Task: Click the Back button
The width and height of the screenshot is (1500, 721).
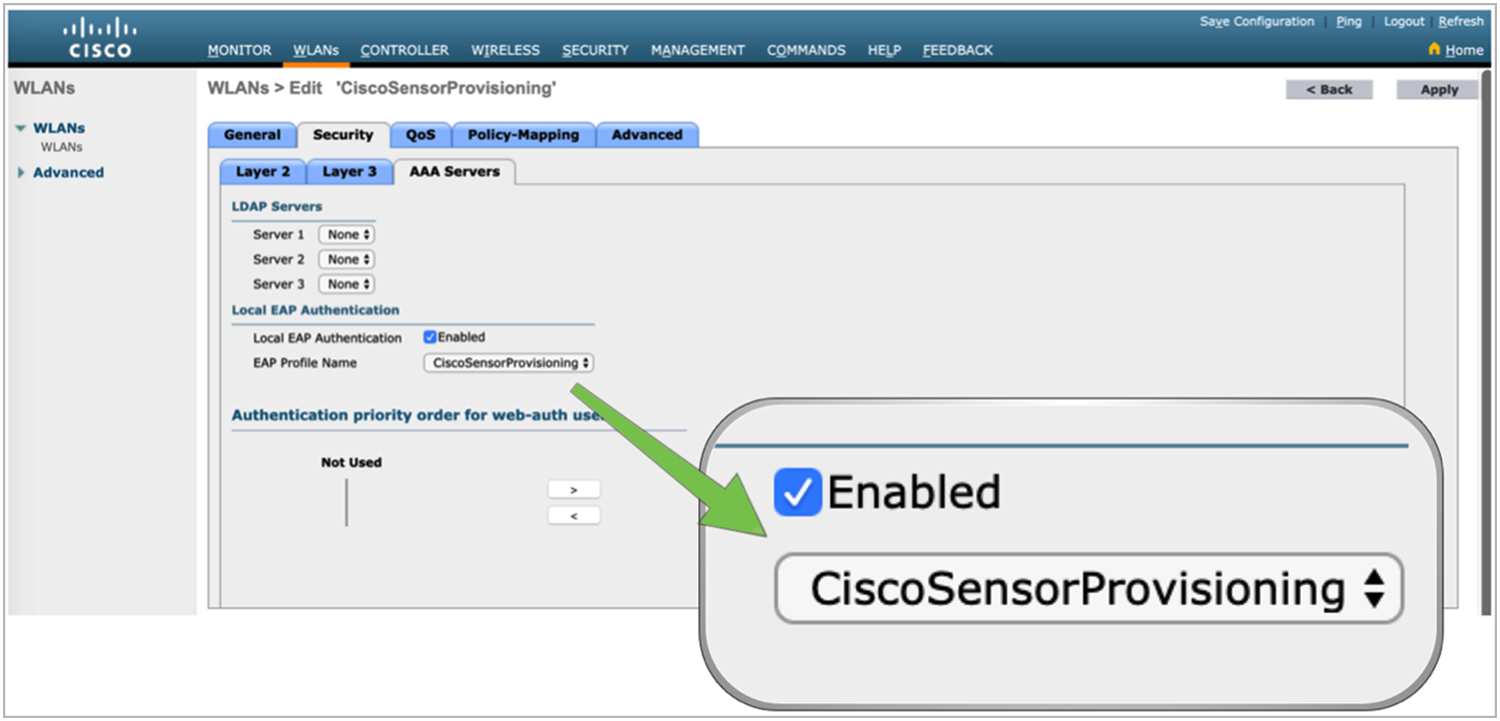Action: coord(1329,90)
